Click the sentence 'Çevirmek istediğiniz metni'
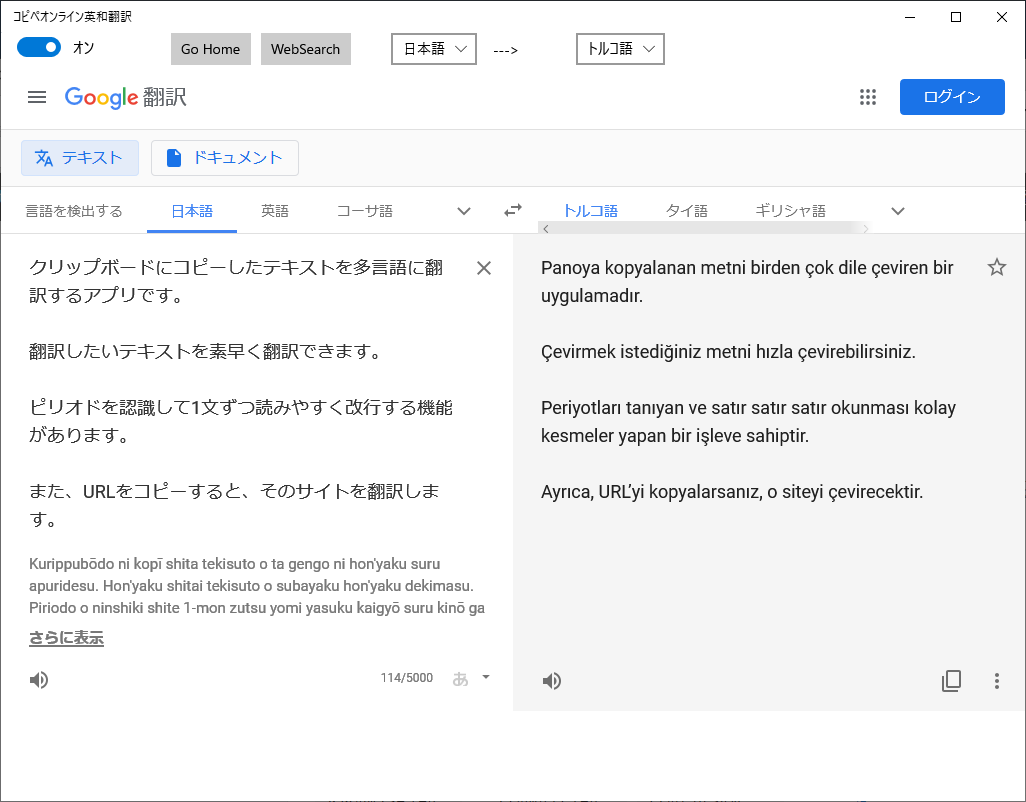This screenshot has height=802, width=1026. click(646, 352)
